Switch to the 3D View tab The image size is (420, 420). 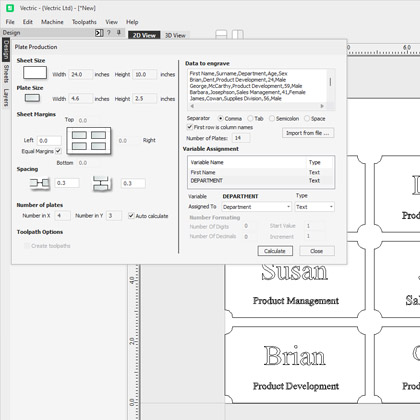pos(175,35)
